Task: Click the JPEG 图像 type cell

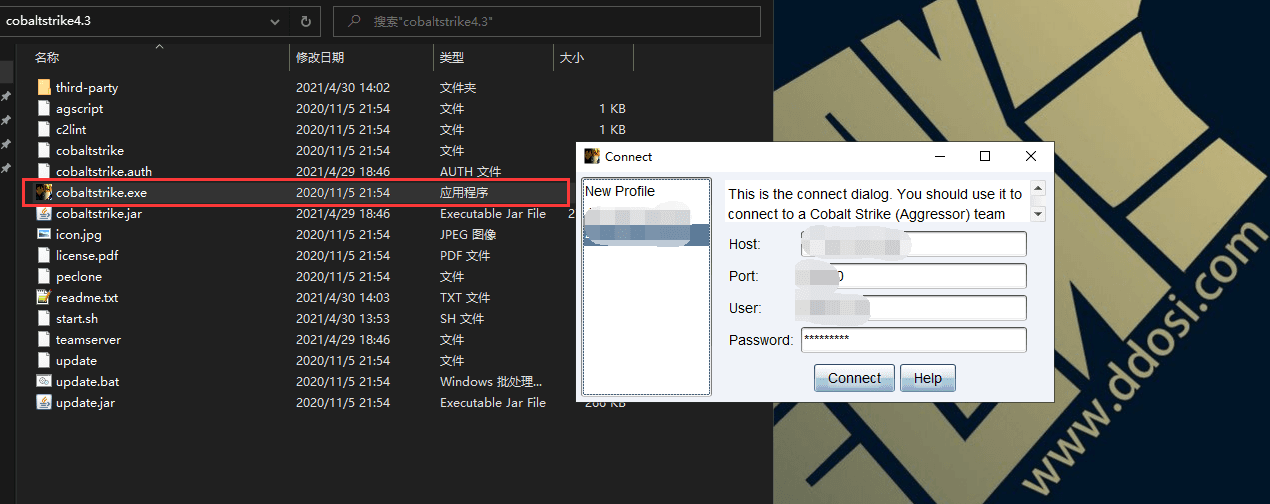Action: (x=468, y=234)
